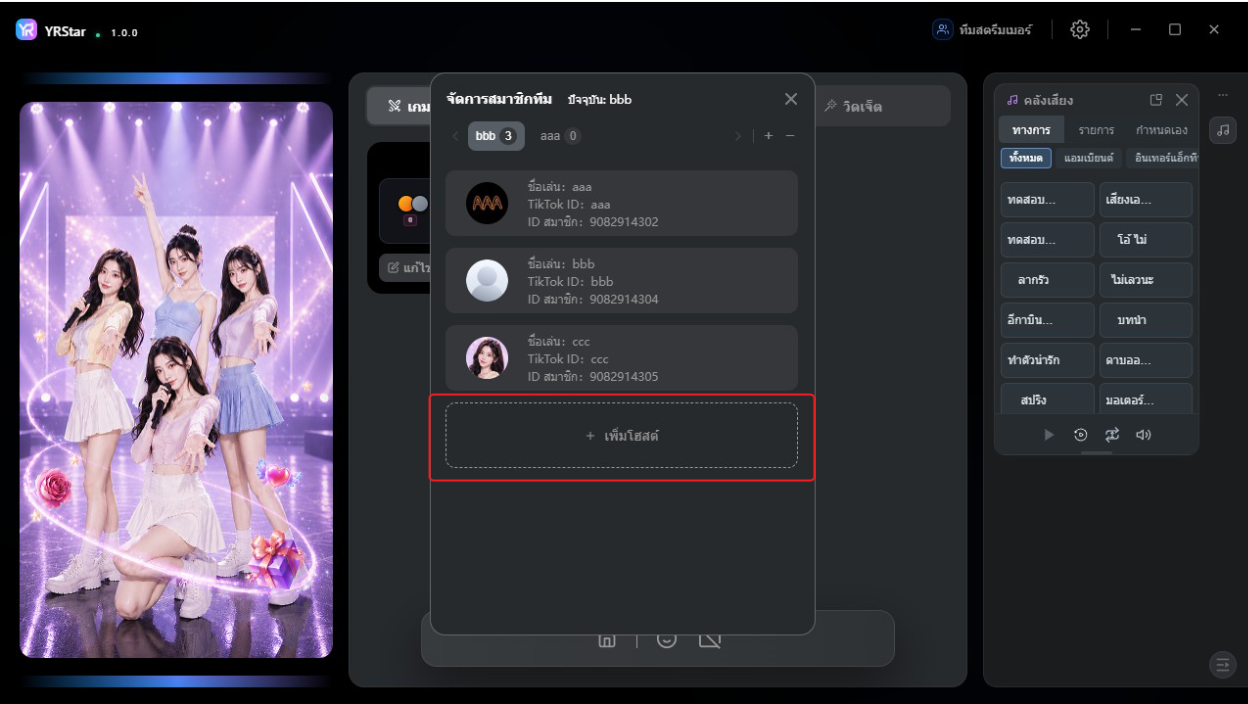The height and width of the screenshot is (704, 1248).
Task: Click the smiley emoji icon in bottom bar
Action: (666, 638)
